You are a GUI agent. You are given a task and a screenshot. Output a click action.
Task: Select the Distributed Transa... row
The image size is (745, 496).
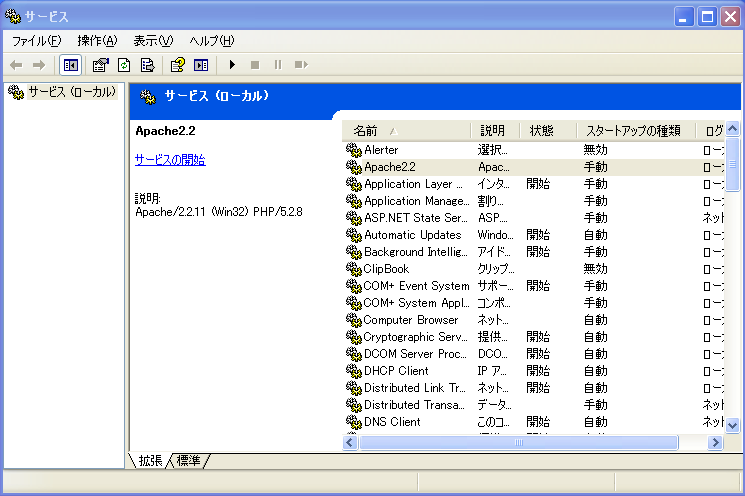533,405
